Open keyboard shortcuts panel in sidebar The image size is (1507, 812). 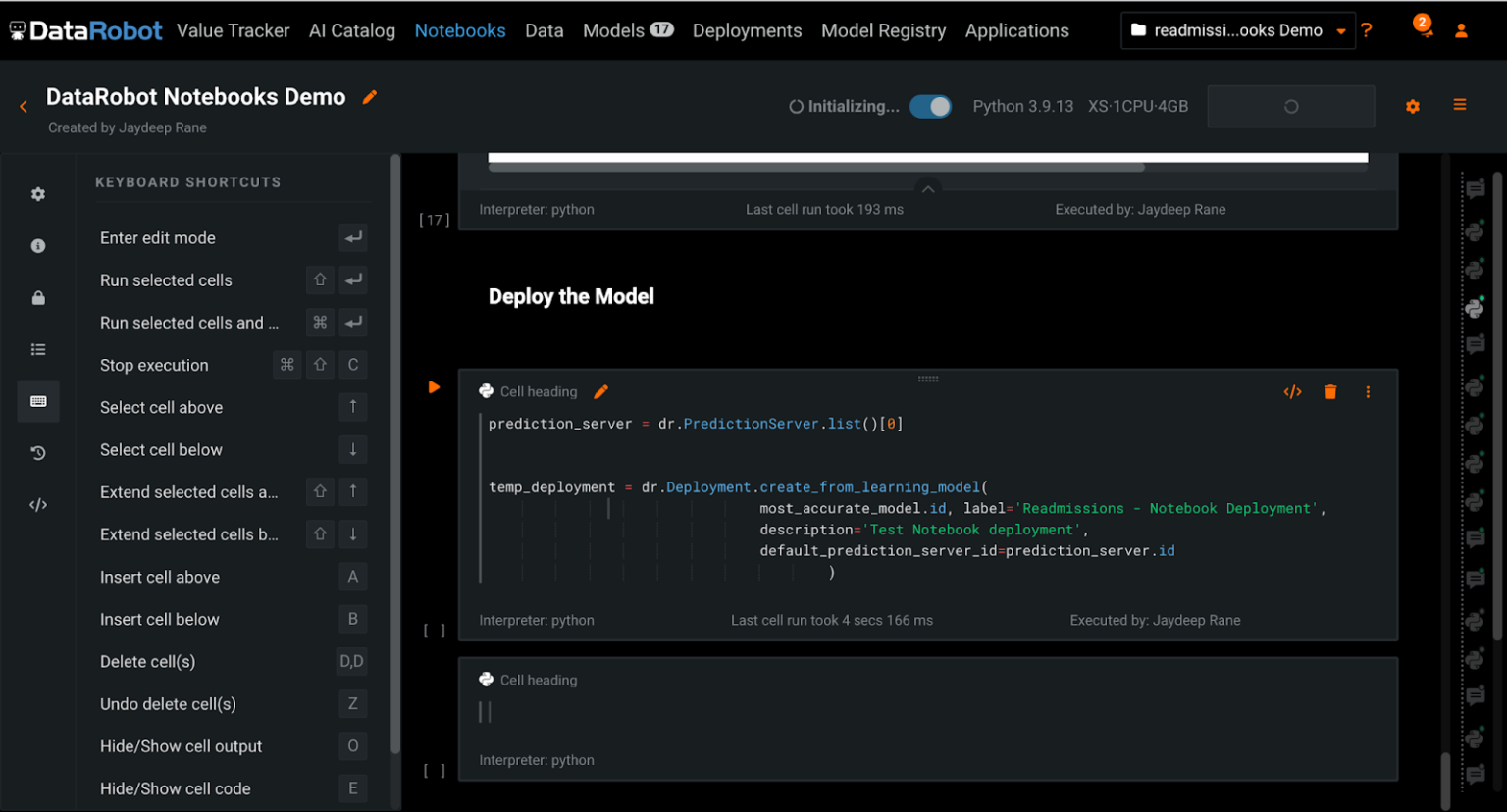(38, 401)
